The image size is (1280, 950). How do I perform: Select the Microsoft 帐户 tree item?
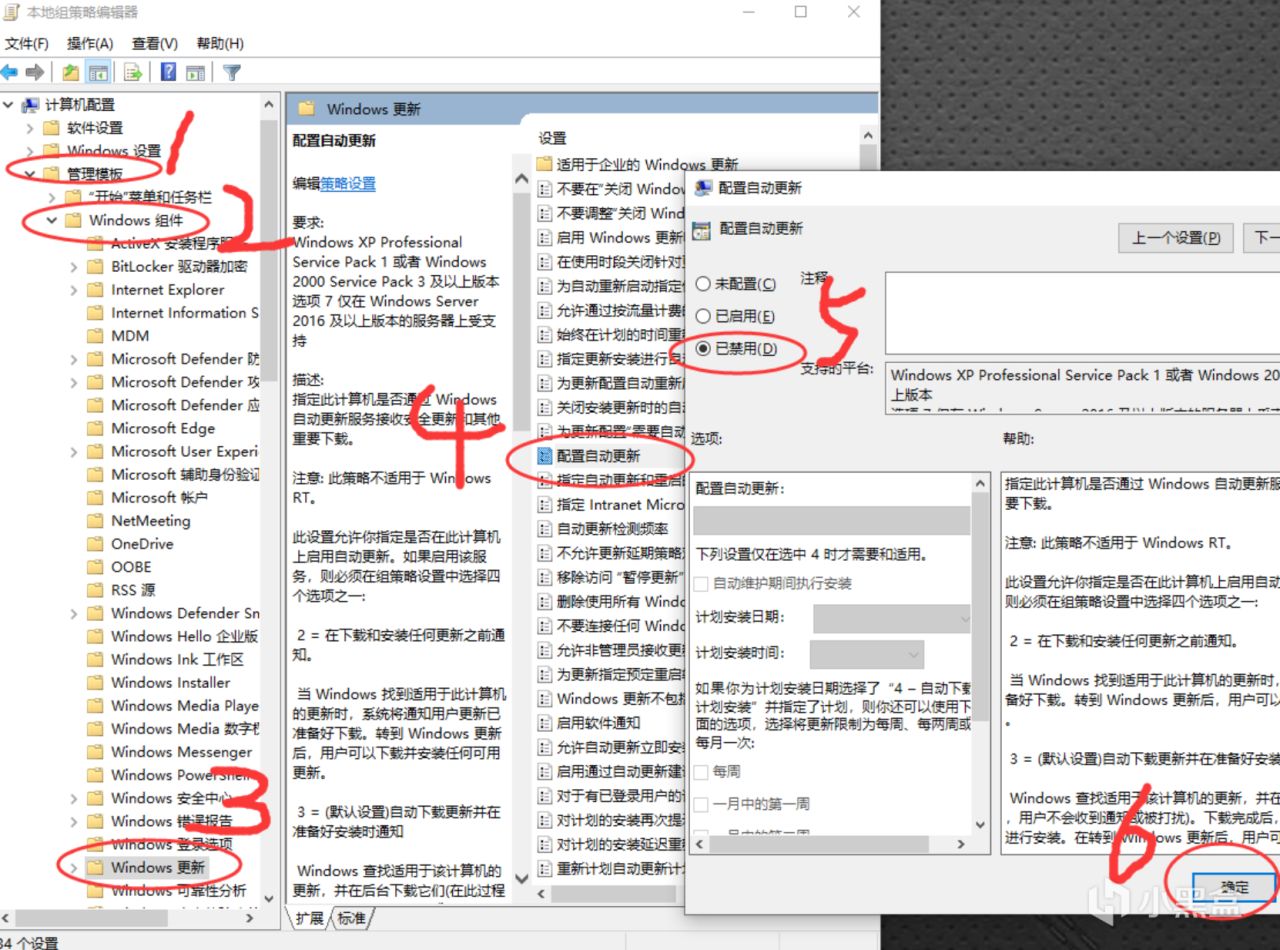pyautogui.click(x=159, y=498)
